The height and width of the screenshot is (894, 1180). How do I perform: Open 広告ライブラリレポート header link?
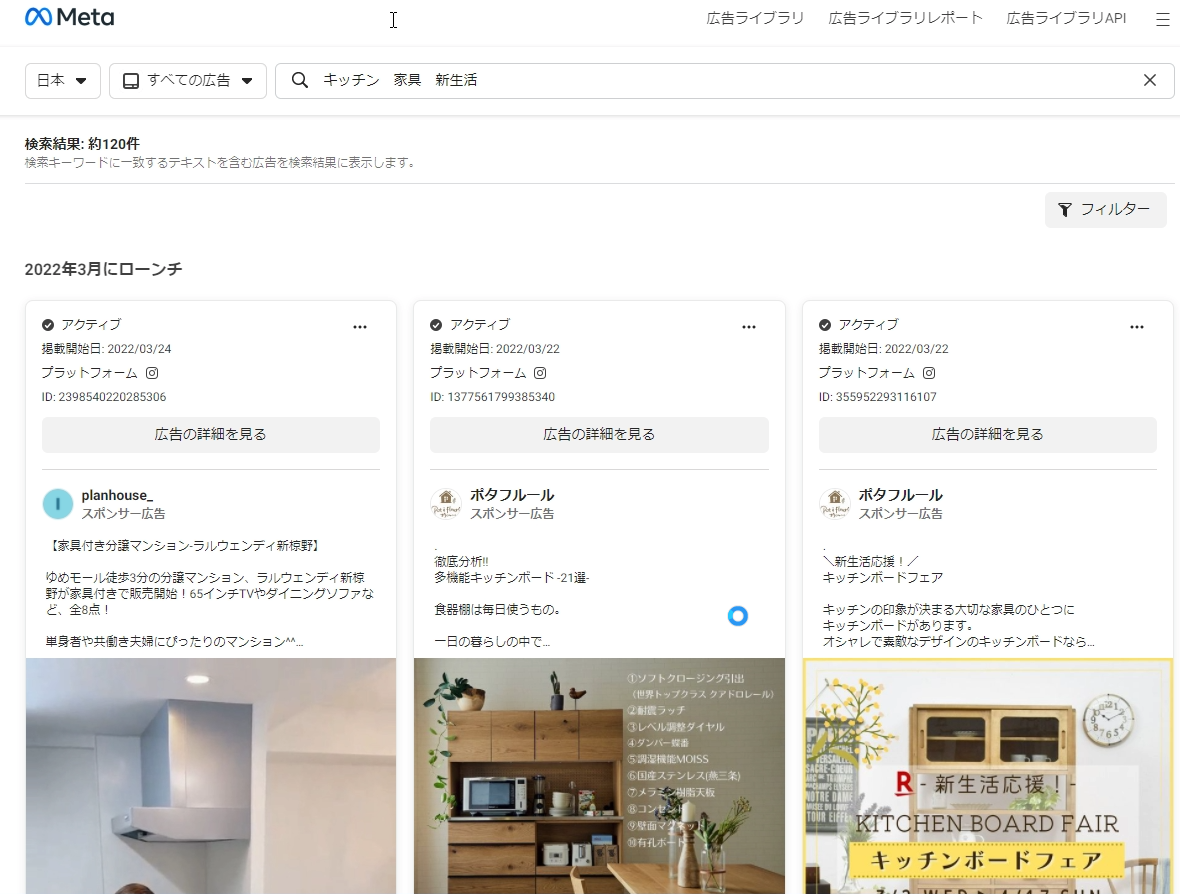point(905,18)
